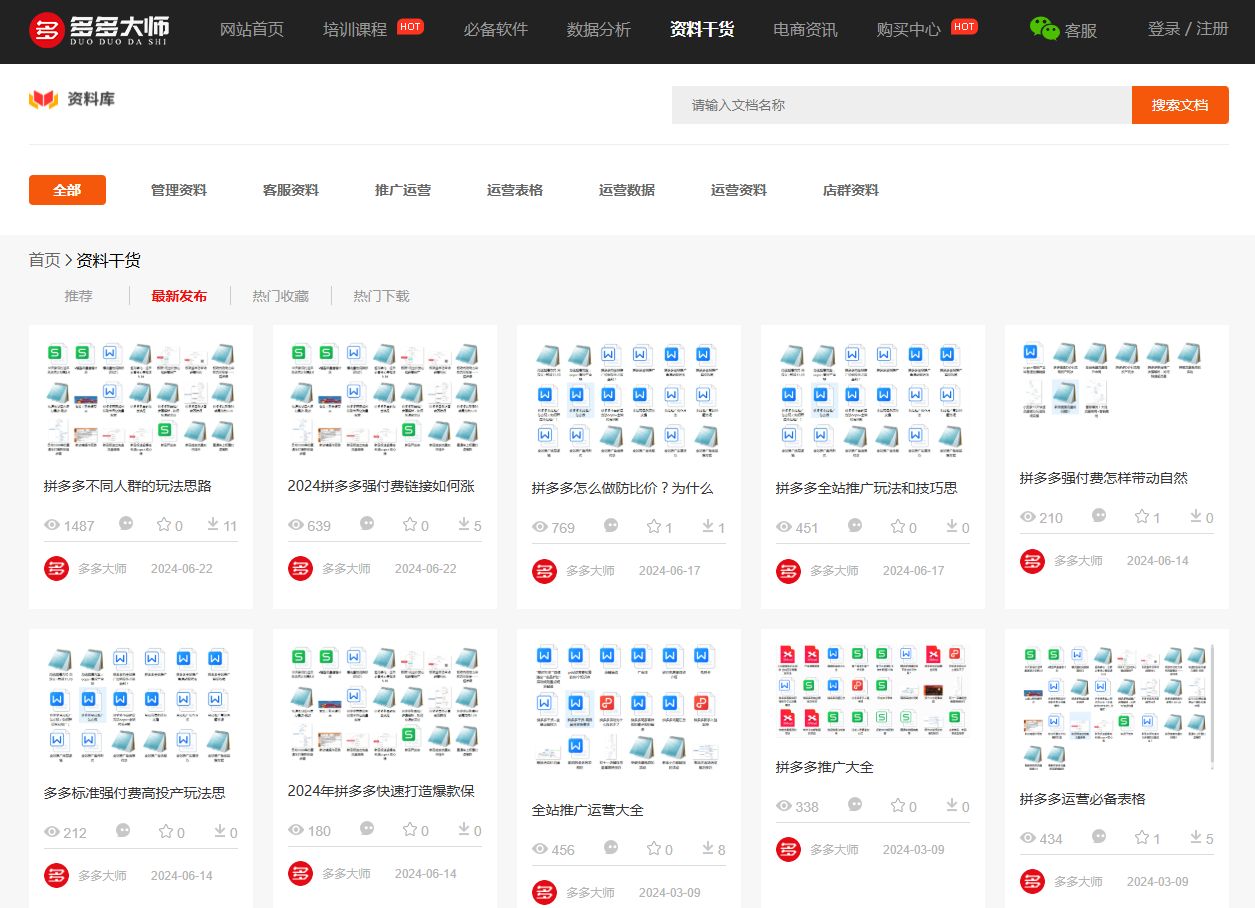Click author 多多大师 on 拼多多强付费怎样带动自然 card
The width and height of the screenshot is (1255, 908).
(x=1078, y=561)
